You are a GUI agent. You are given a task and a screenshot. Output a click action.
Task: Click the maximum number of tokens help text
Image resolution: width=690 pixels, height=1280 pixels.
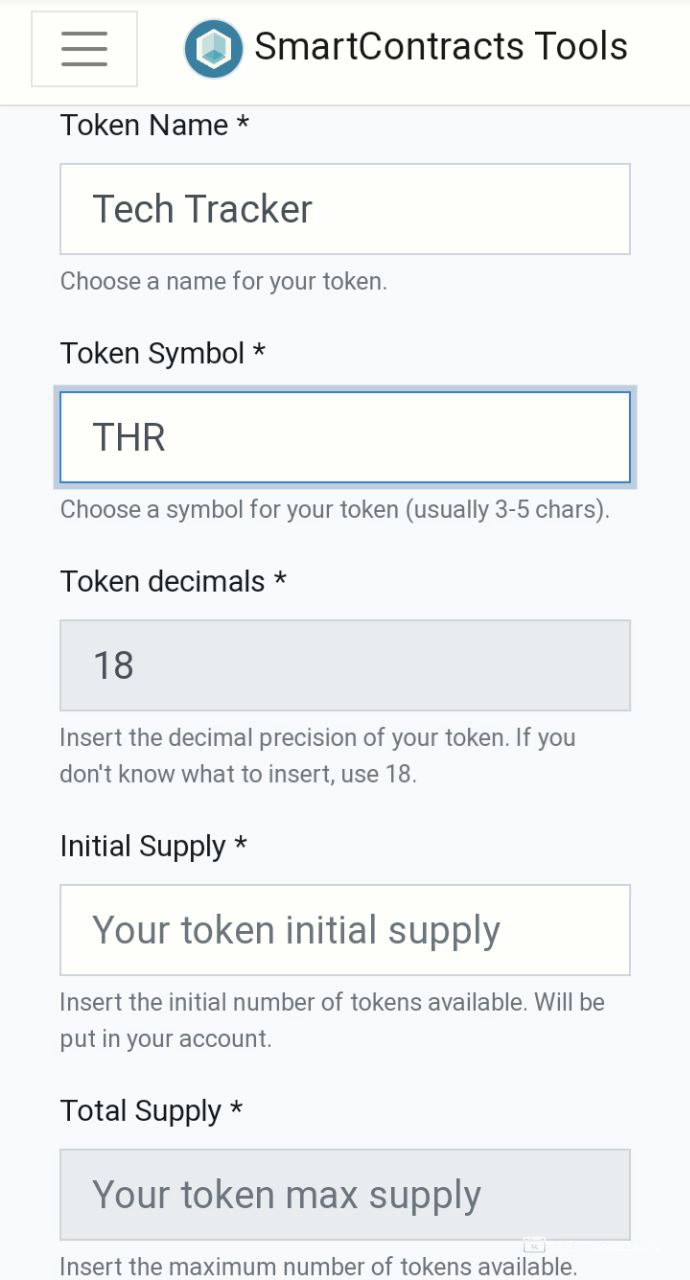[x=318, y=1267]
